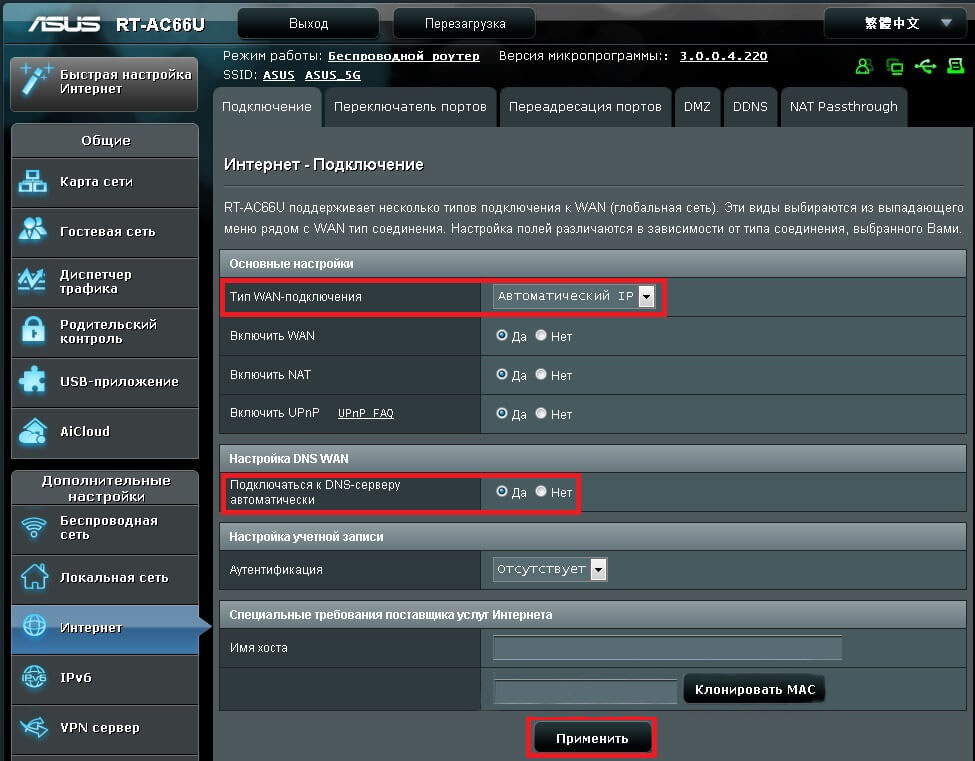975x761 pixels.
Task: Click the green USB status icon
Action: point(925,66)
